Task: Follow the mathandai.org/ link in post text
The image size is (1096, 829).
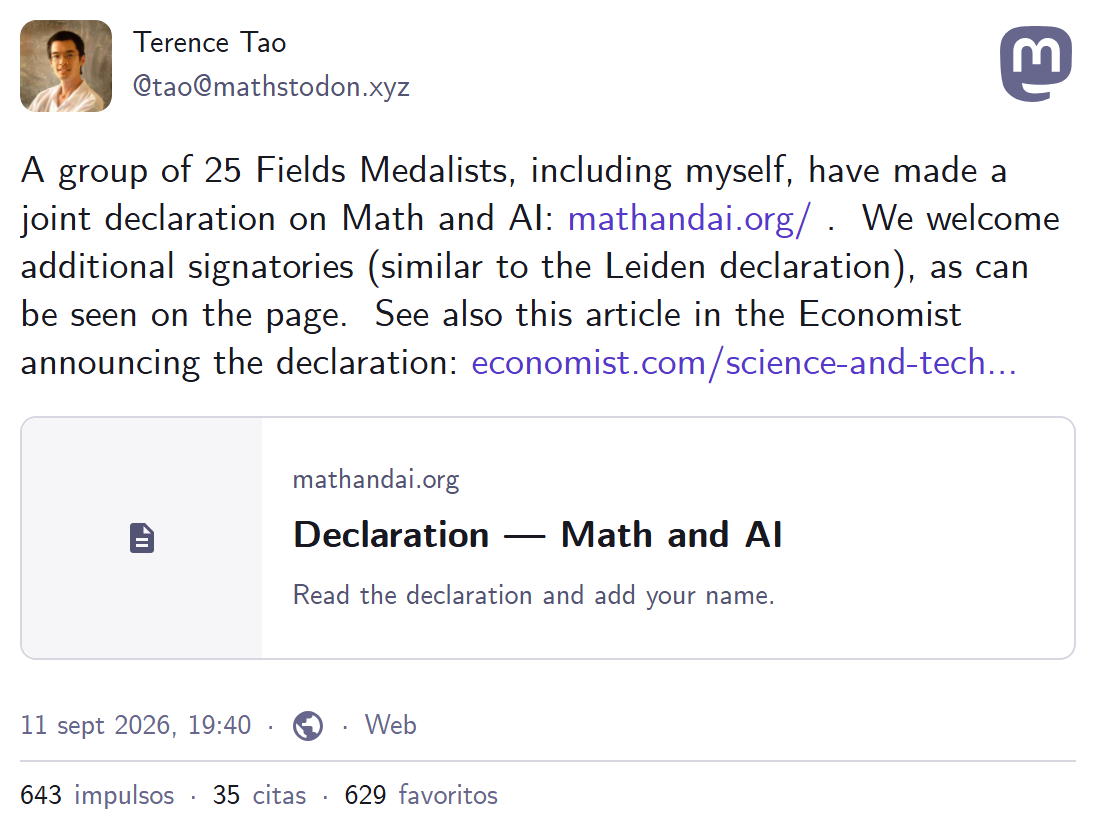Action: [x=689, y=218]
